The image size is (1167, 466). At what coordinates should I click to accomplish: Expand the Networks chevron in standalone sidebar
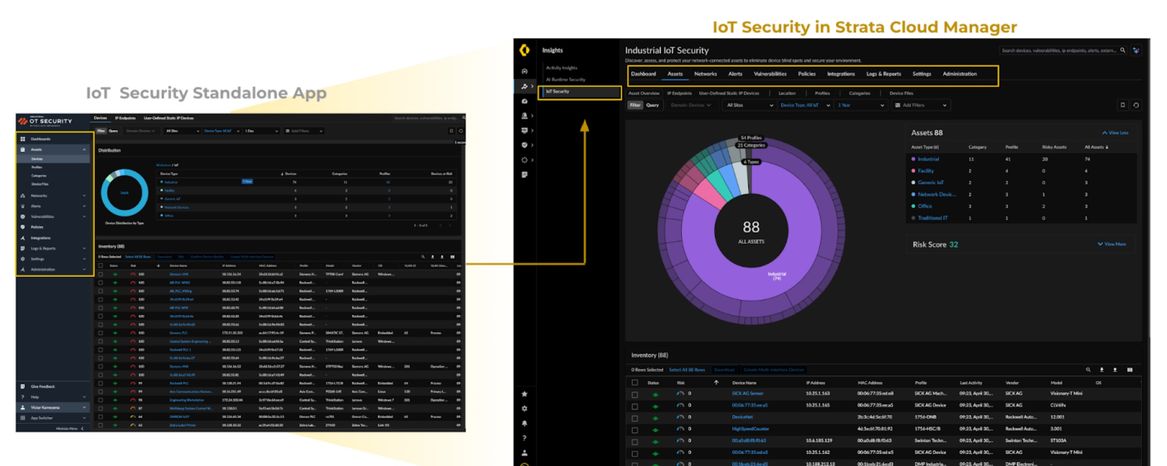click(x=84, y=195)
